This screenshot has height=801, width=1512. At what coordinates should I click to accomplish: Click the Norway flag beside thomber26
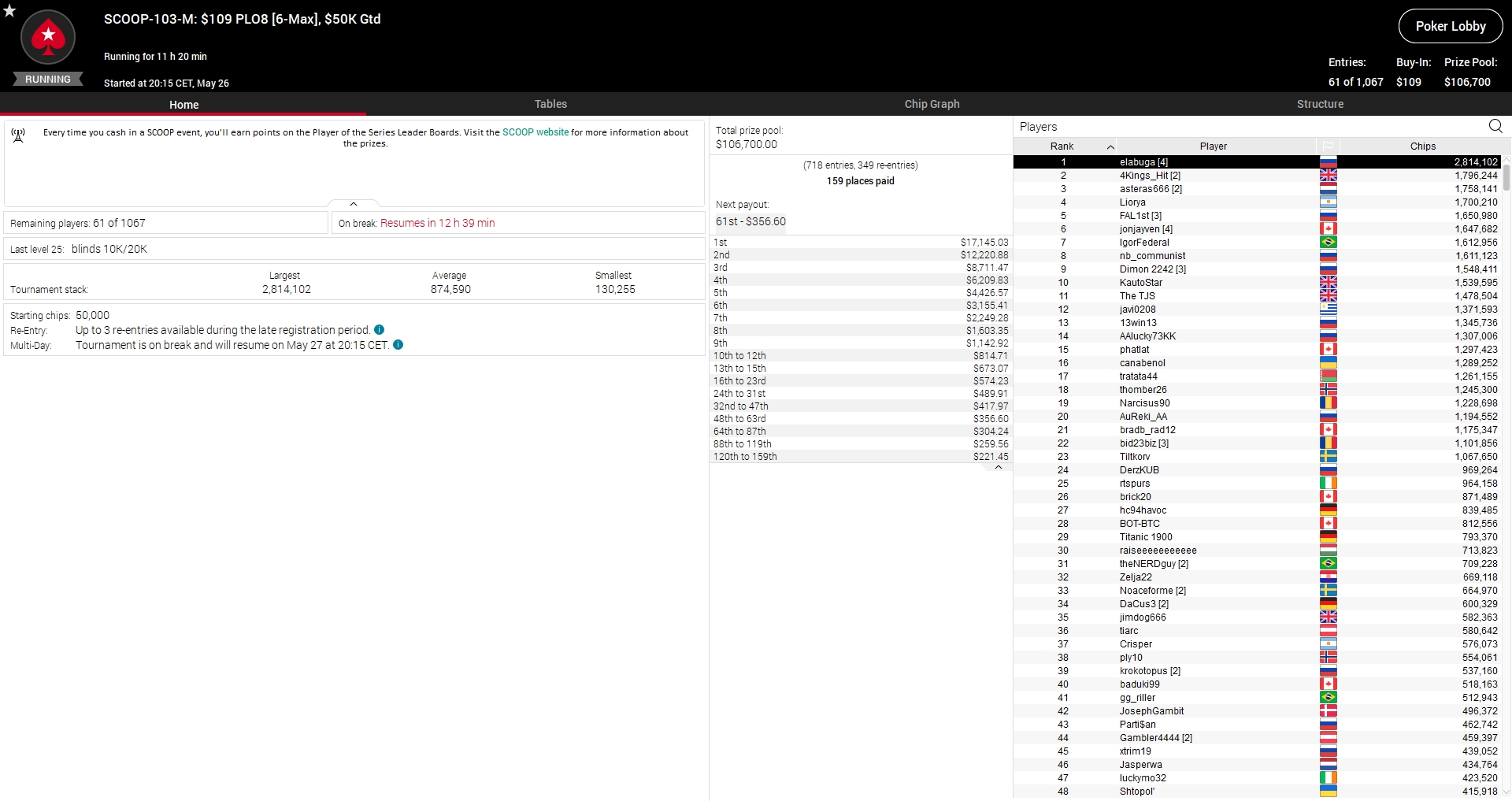(1329, 390)
